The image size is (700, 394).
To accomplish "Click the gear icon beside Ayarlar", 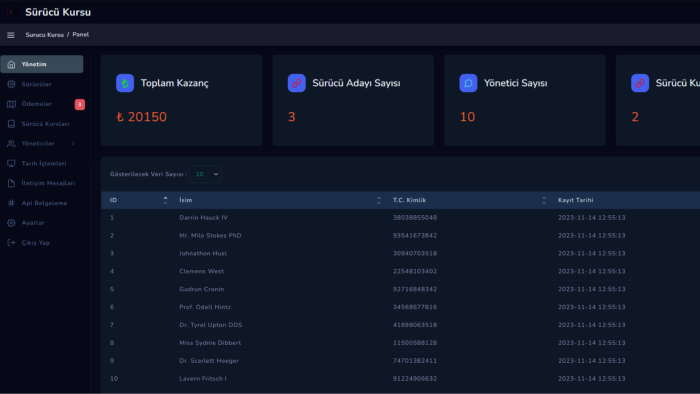I will coord(11,223).
